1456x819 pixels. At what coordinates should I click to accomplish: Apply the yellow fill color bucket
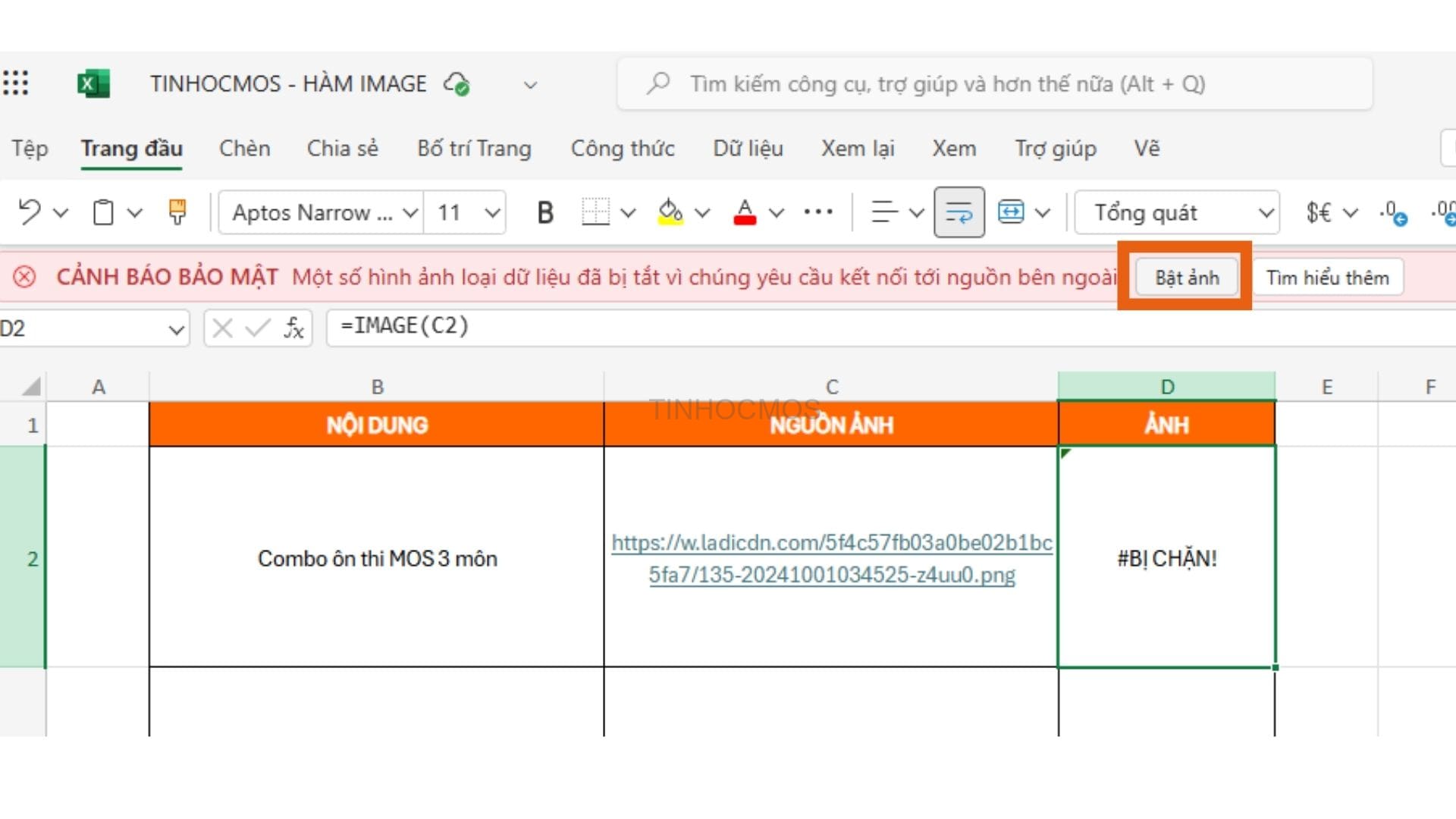coord(670,212)
